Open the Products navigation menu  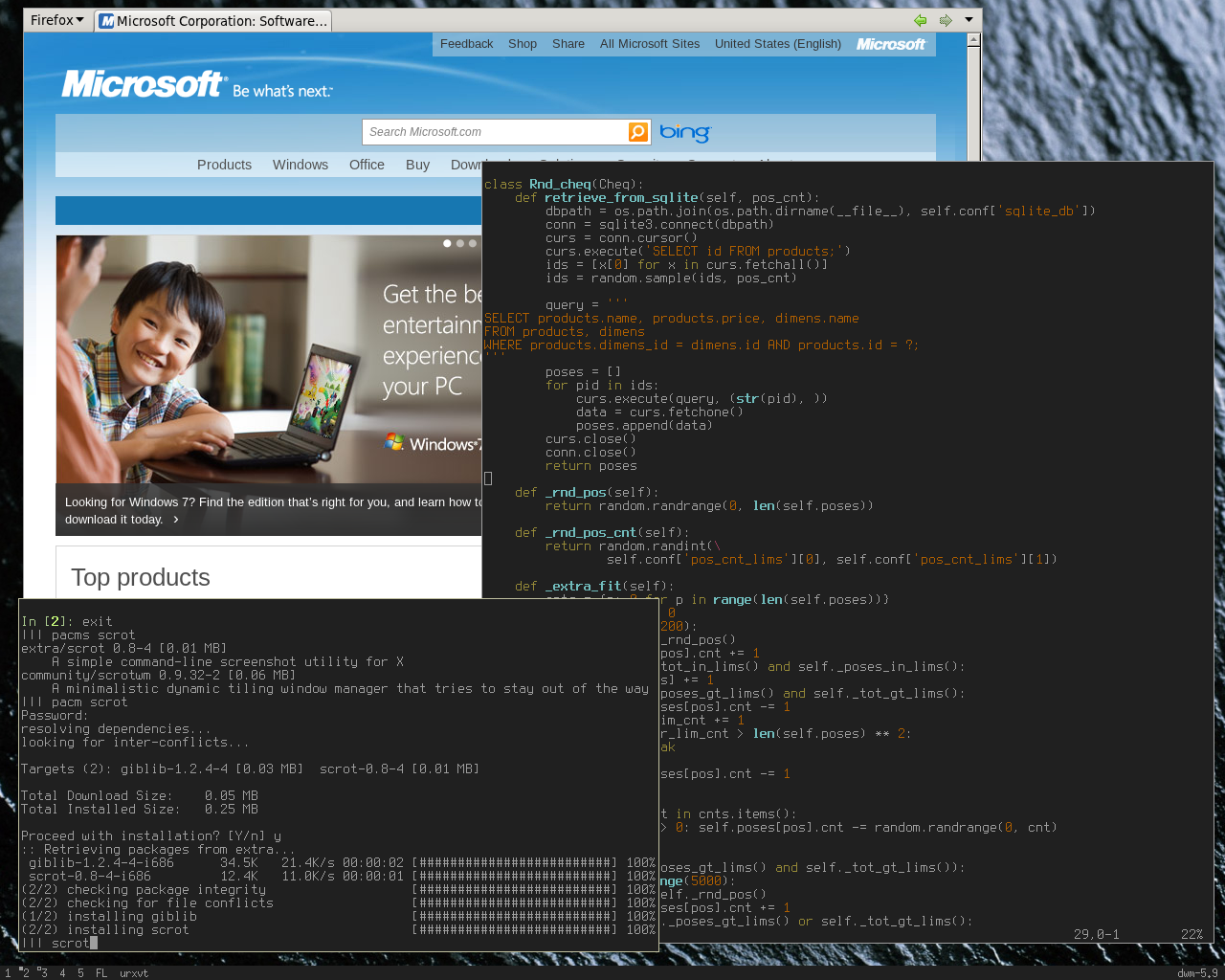(x=224, y=165)
